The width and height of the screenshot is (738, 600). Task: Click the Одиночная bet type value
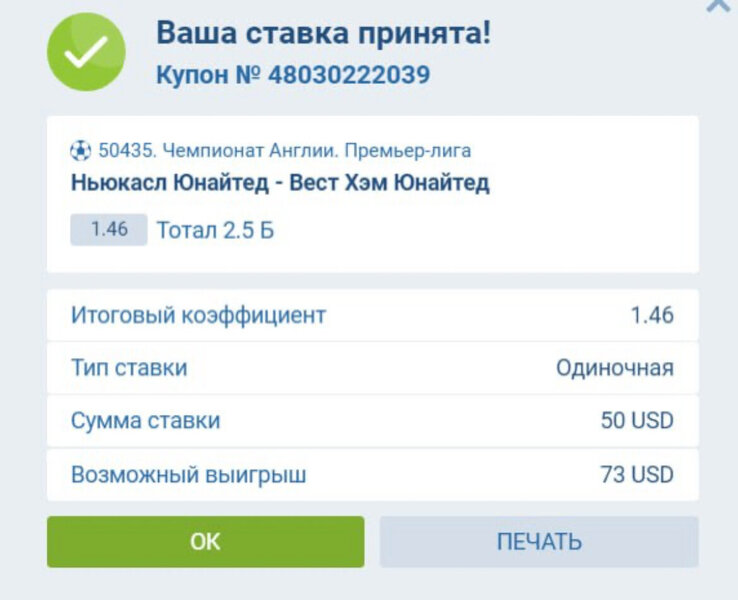coord(614,368)
